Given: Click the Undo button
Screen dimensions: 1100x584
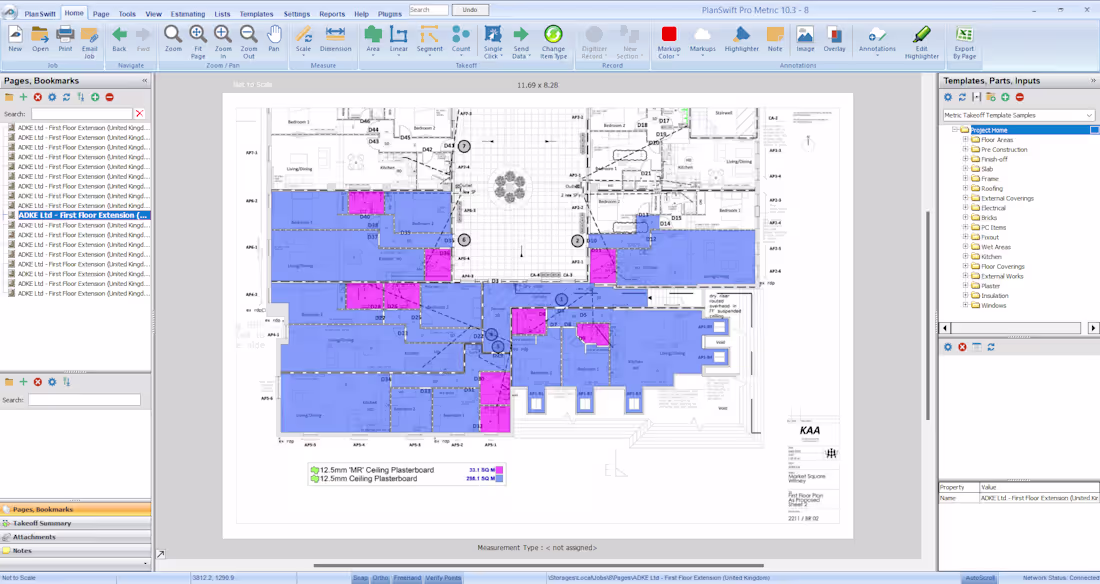Looking at the screenshot, I should click(470, 10).
